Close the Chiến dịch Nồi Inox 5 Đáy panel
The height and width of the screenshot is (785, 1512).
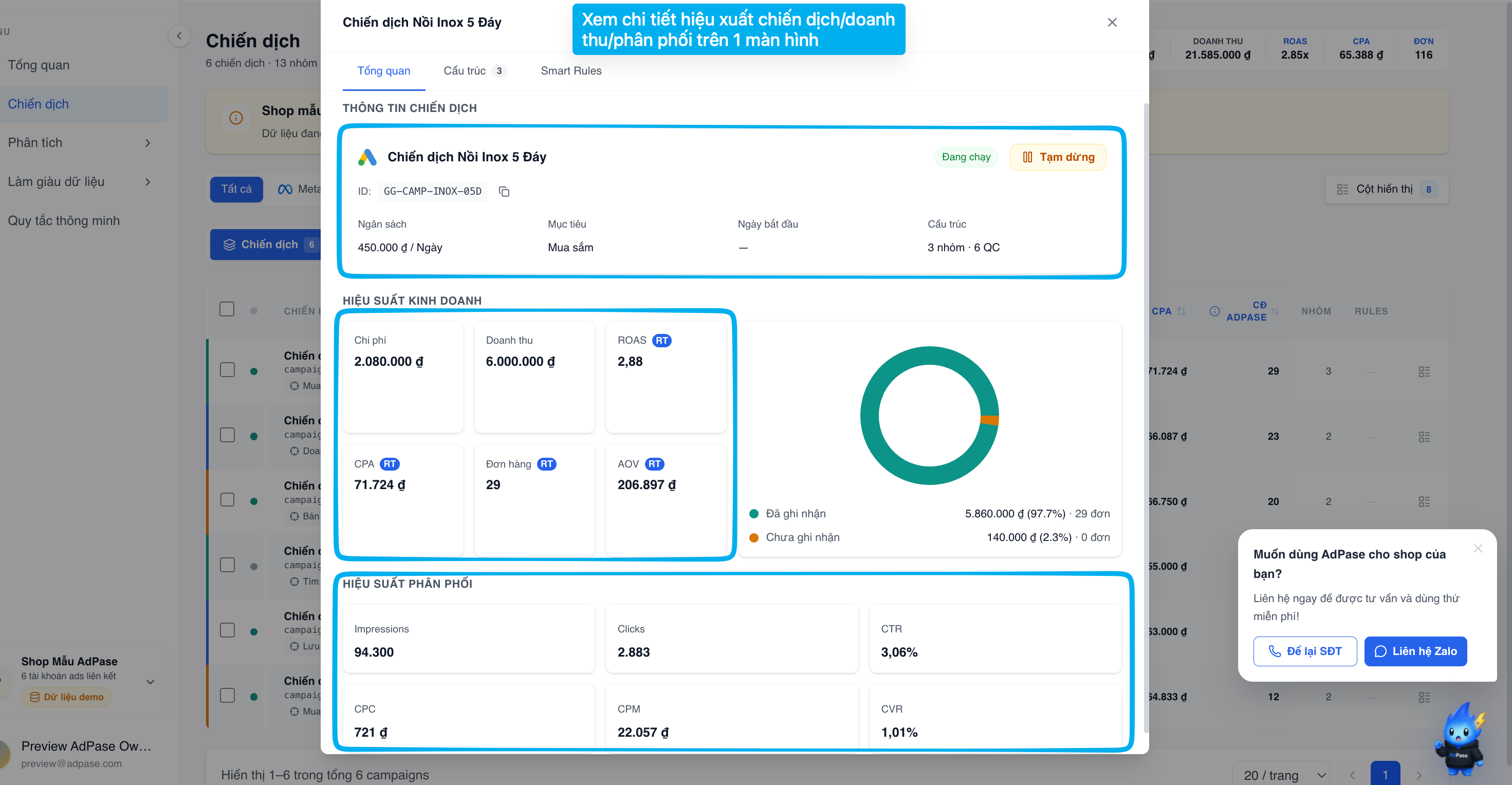pos(1112,22)
